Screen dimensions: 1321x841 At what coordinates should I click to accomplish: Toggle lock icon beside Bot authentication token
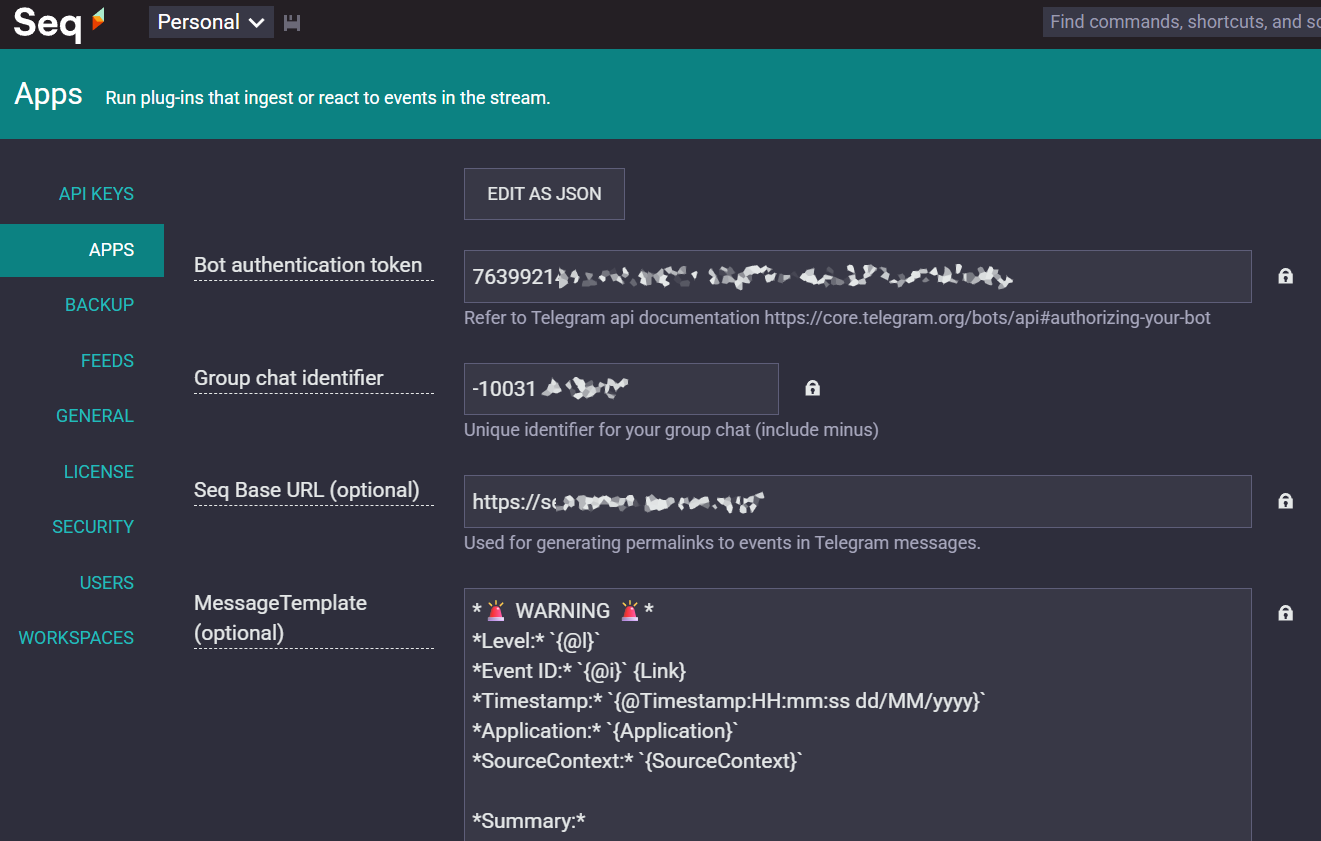[1286, 276]
